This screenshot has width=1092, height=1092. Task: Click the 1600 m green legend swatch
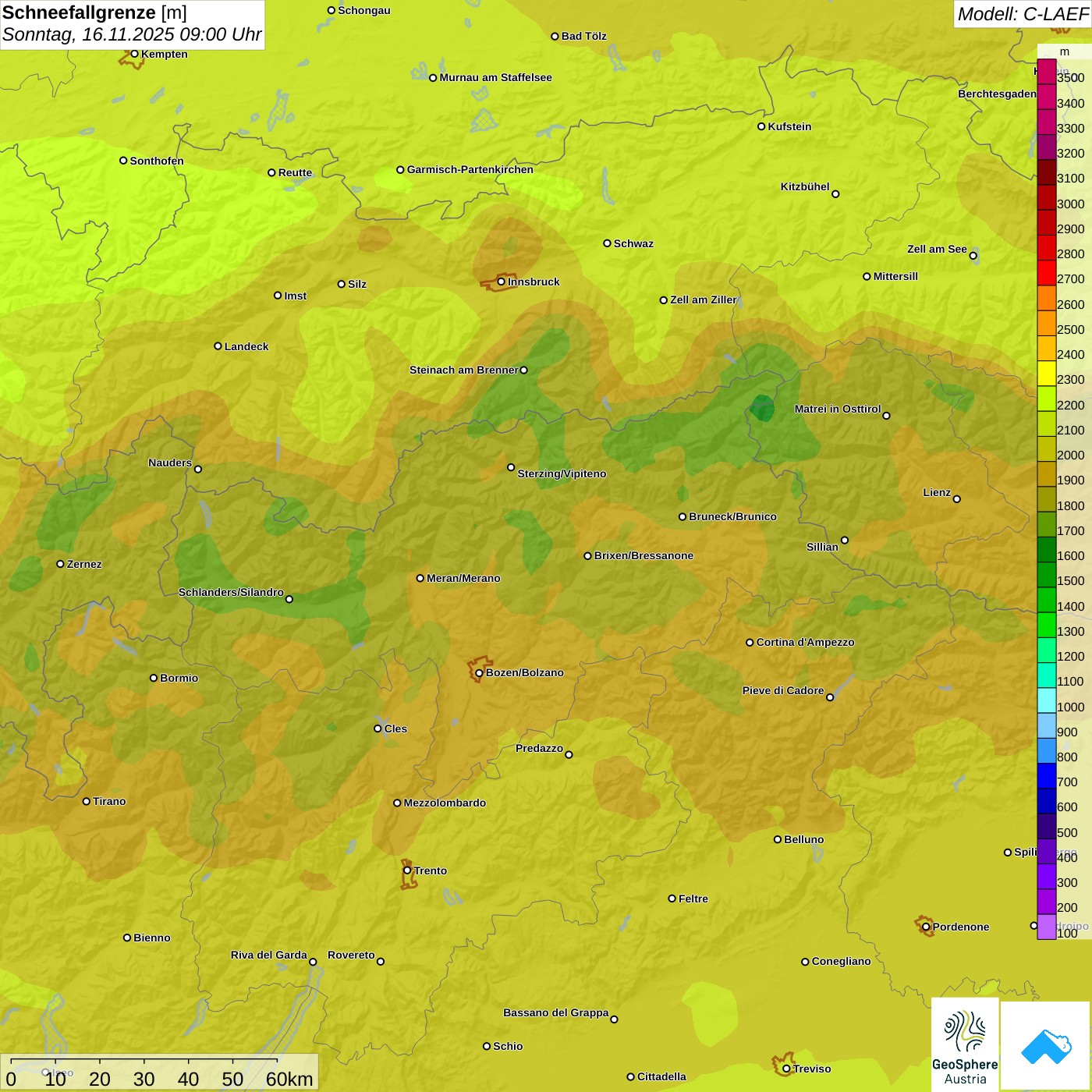coord(1046,550)
